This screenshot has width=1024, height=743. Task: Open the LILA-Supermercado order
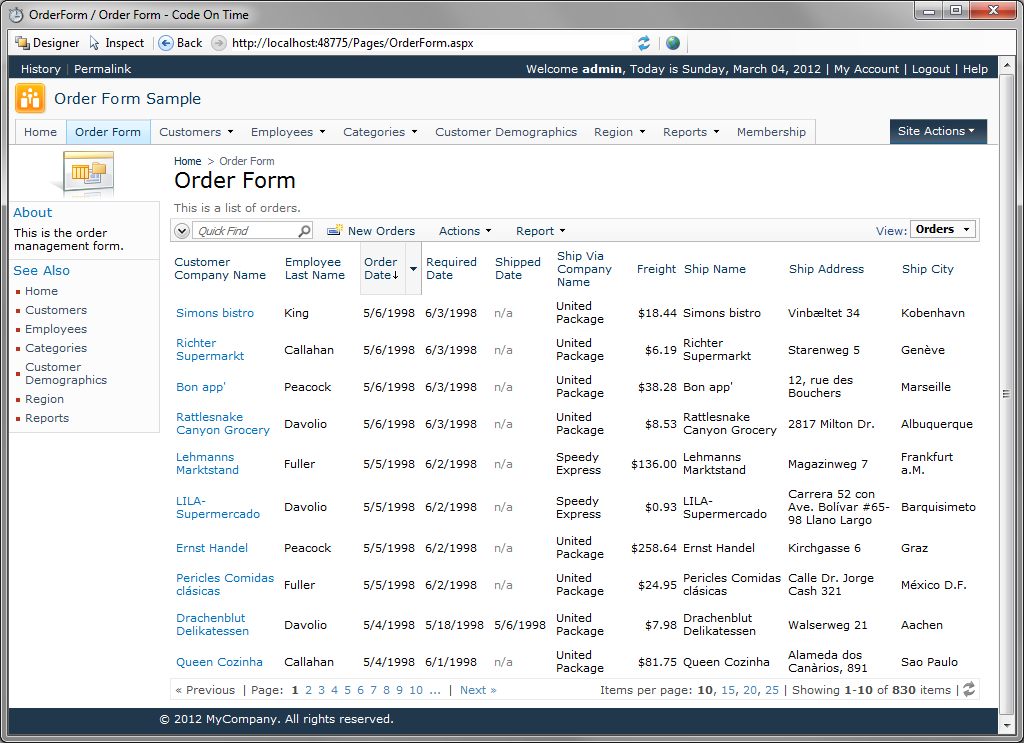(217, 507)
